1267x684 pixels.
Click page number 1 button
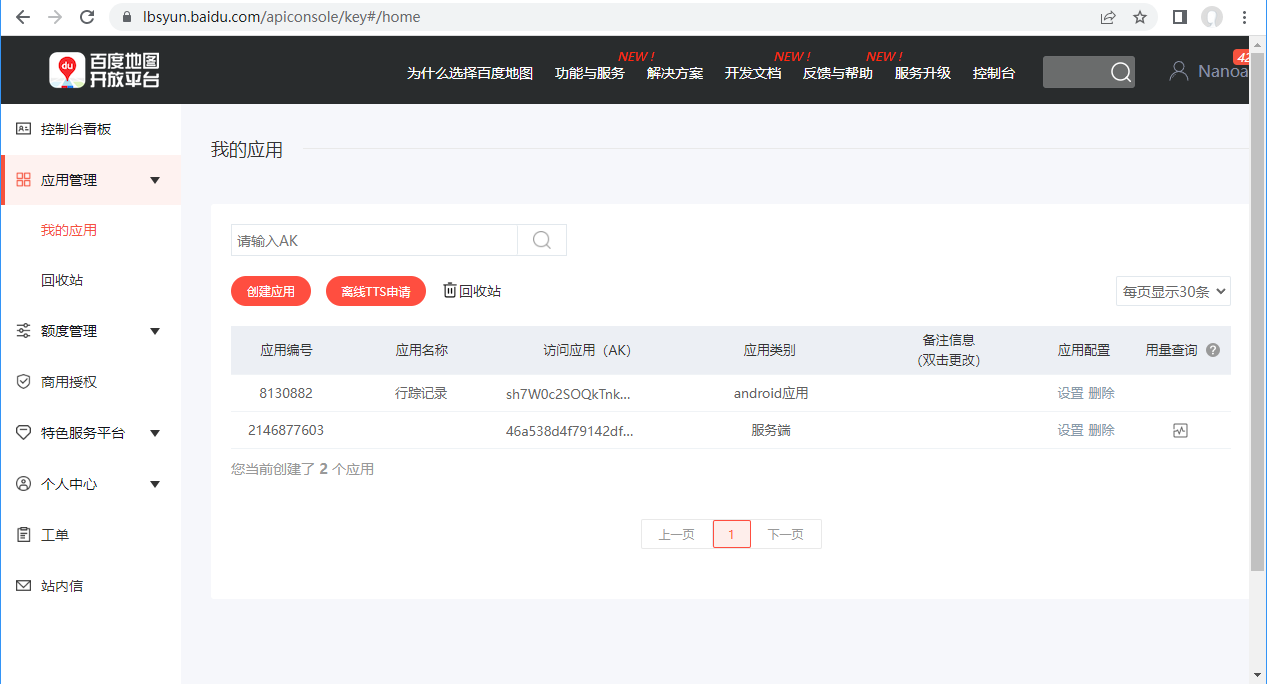732,534
